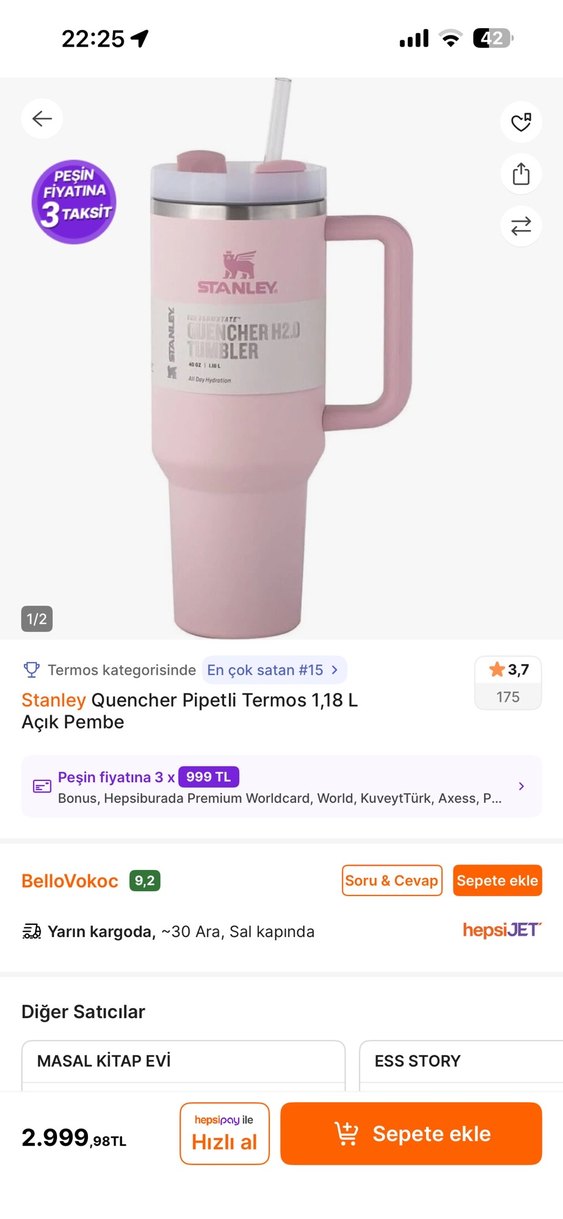563x1219 pixels.
Task: Open BelloVokoc seller page
Action: (70, 881)
